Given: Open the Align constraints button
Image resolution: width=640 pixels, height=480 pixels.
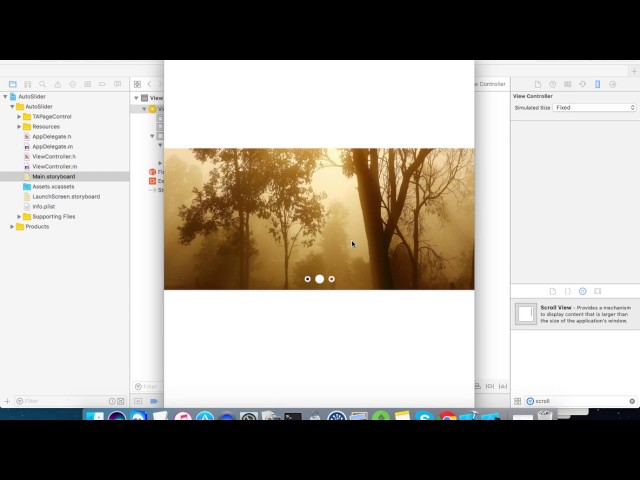Looking at the screenshot, I should click(477, 386).
